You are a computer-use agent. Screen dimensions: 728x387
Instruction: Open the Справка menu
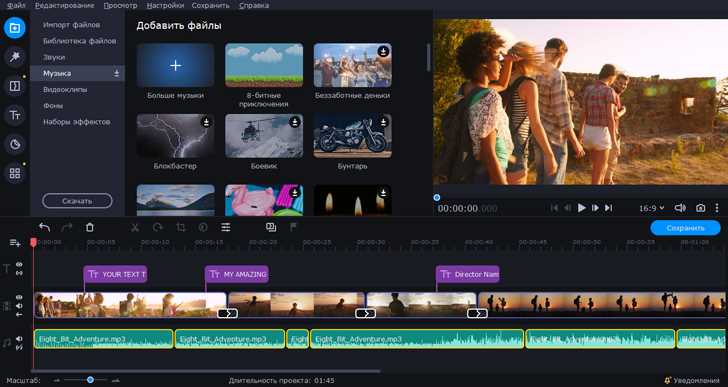pos(254,6)
